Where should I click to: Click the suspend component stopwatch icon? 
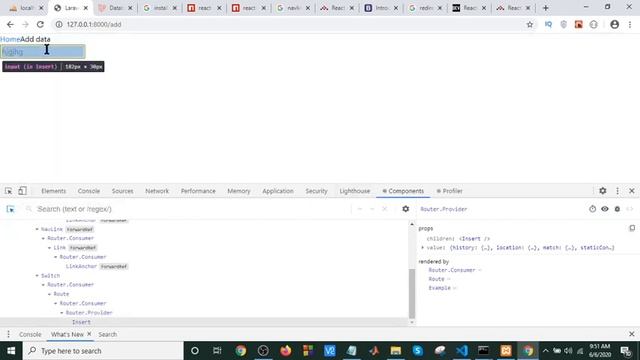coord(592,209)
